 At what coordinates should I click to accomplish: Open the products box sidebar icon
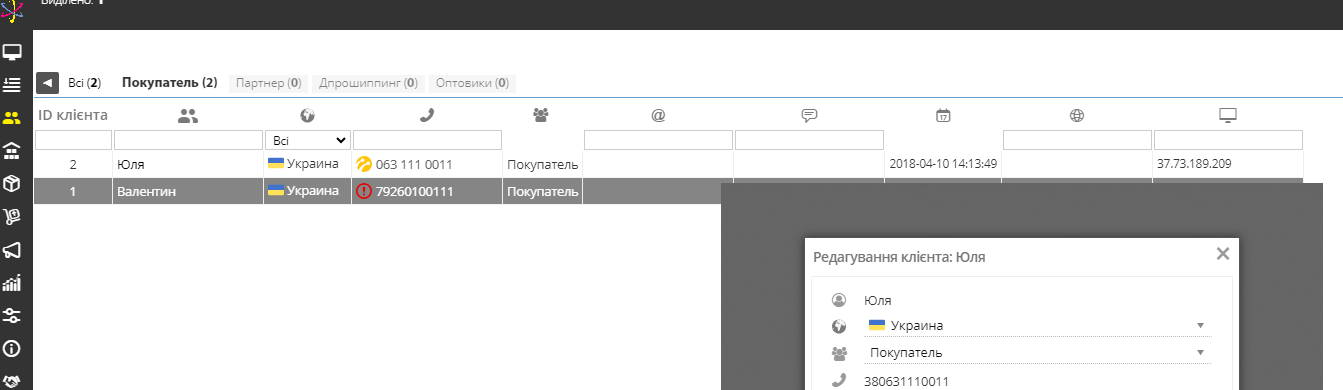tap(12, 184)
